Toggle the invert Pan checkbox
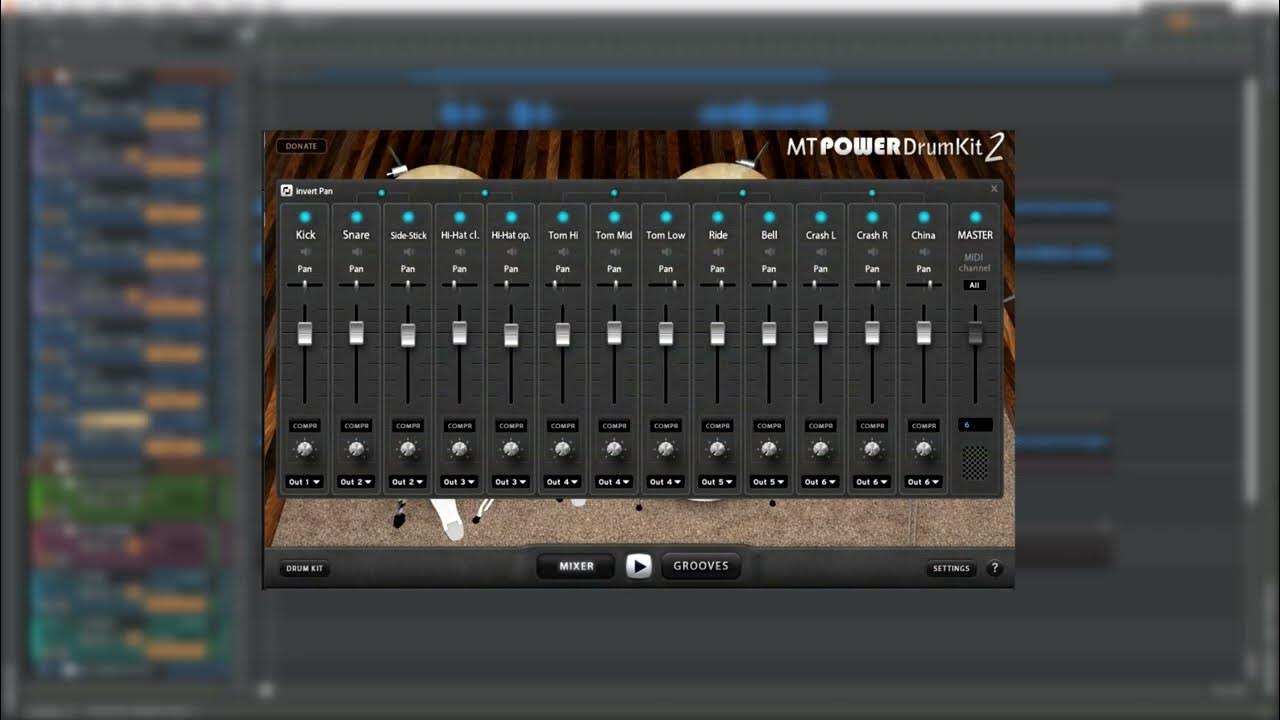 tap(287, 190)
